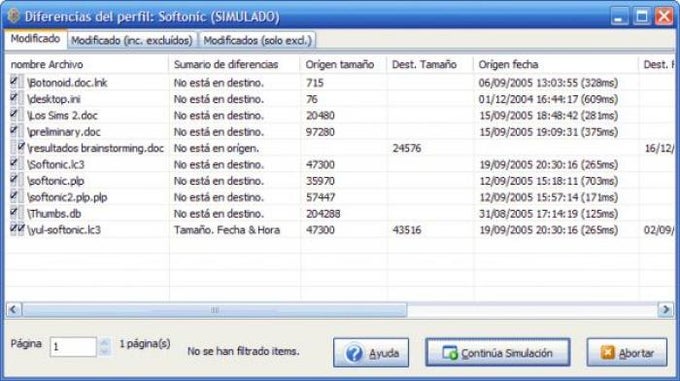The width and height of the screenshot is (680, 381).
Task: Click the horizontal scrollbar left arrow
Action: click(14, 309)
